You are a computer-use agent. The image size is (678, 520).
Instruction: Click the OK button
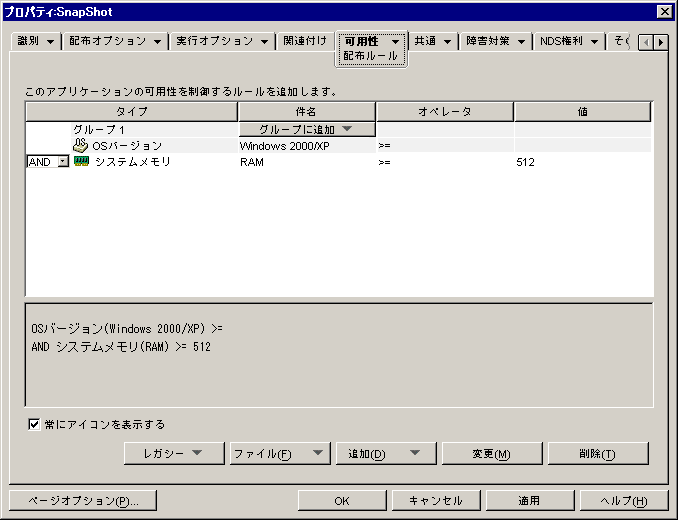click(x=341, y=500)
